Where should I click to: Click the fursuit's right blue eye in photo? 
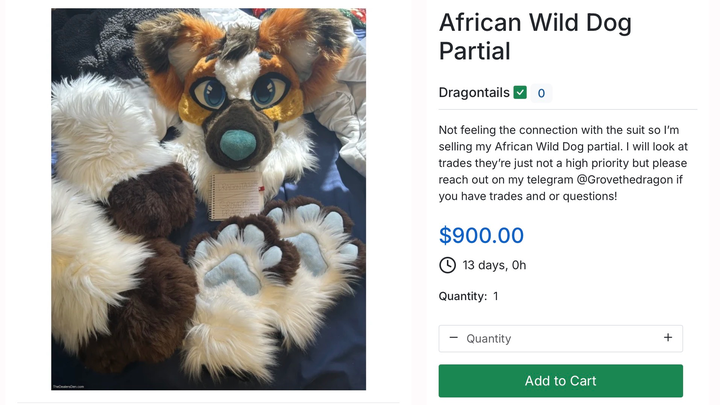coord(268,91)
